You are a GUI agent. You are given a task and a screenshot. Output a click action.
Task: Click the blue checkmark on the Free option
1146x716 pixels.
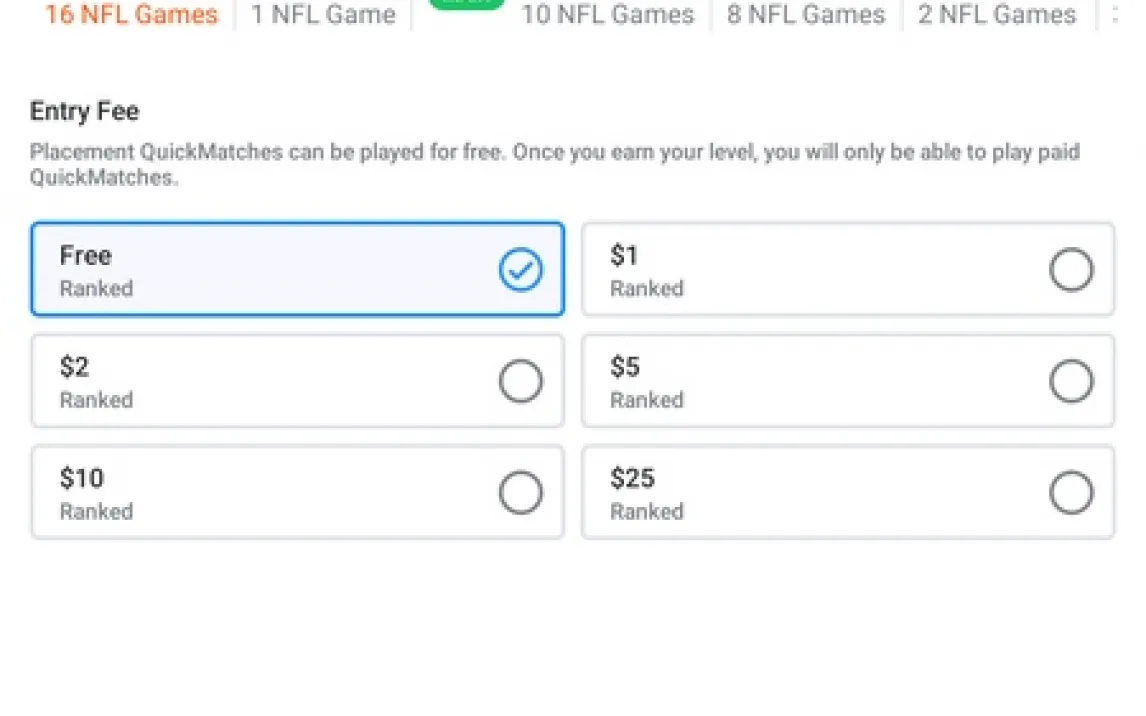point(521,270)
